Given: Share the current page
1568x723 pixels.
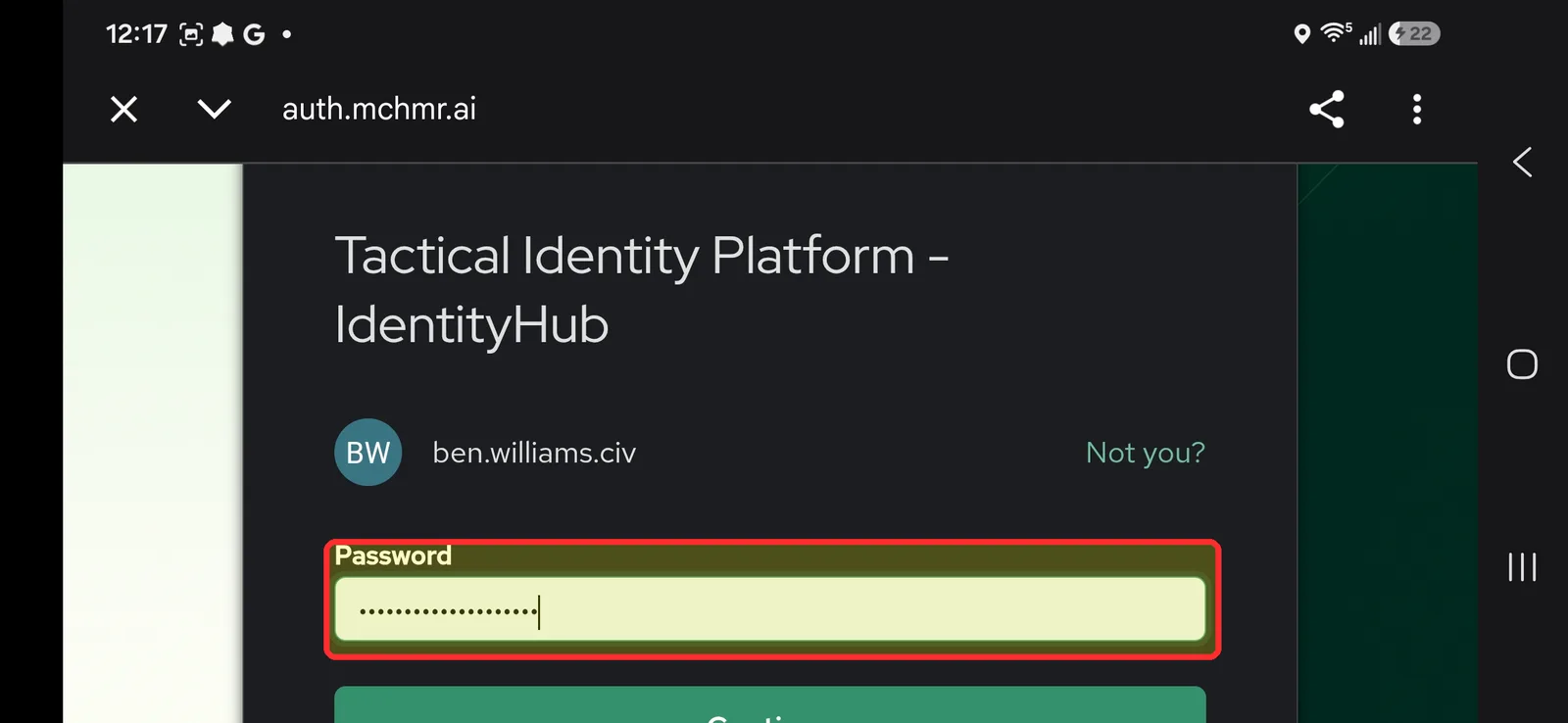Looking at the screenshot, I should pos(1327,109).
